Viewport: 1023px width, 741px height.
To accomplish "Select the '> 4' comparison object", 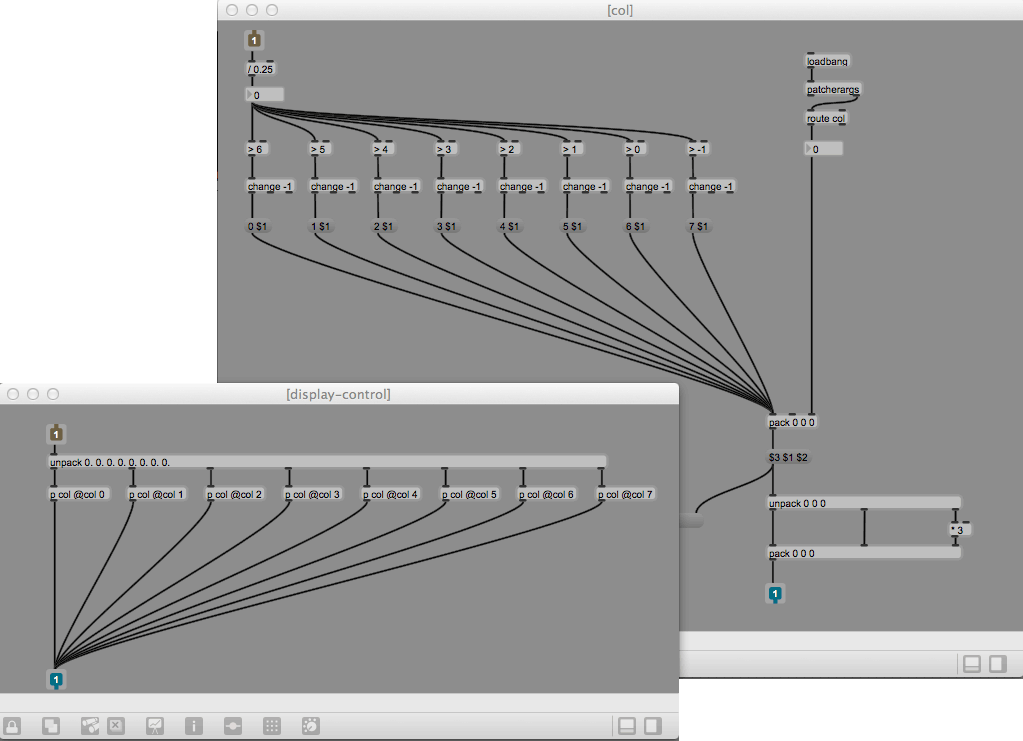I will pyautogui.click(x=384, y=149).
